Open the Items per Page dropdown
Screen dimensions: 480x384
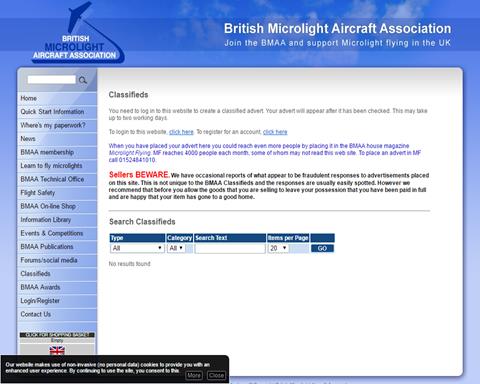point(278,248)
